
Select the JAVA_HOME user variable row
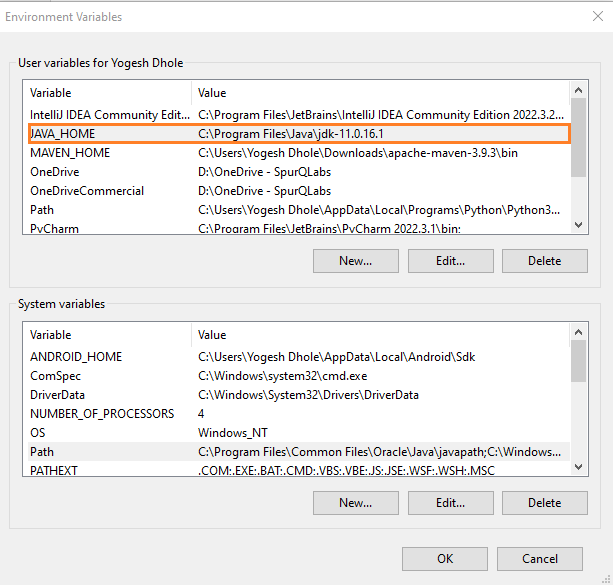(x=299, y=134)
